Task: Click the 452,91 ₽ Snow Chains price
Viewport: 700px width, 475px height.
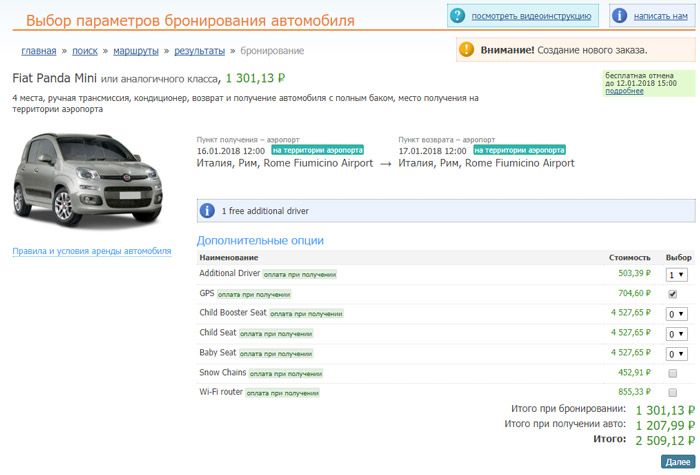Action: (x=634, y=372)
